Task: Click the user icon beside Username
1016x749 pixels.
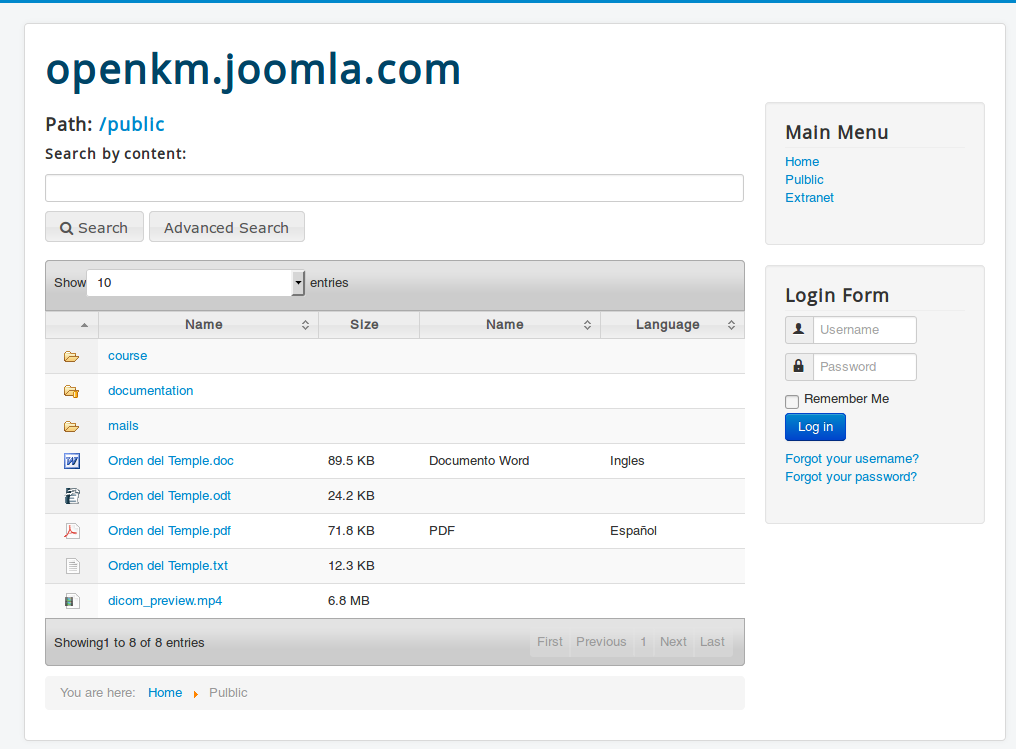Action: (799, 330)
